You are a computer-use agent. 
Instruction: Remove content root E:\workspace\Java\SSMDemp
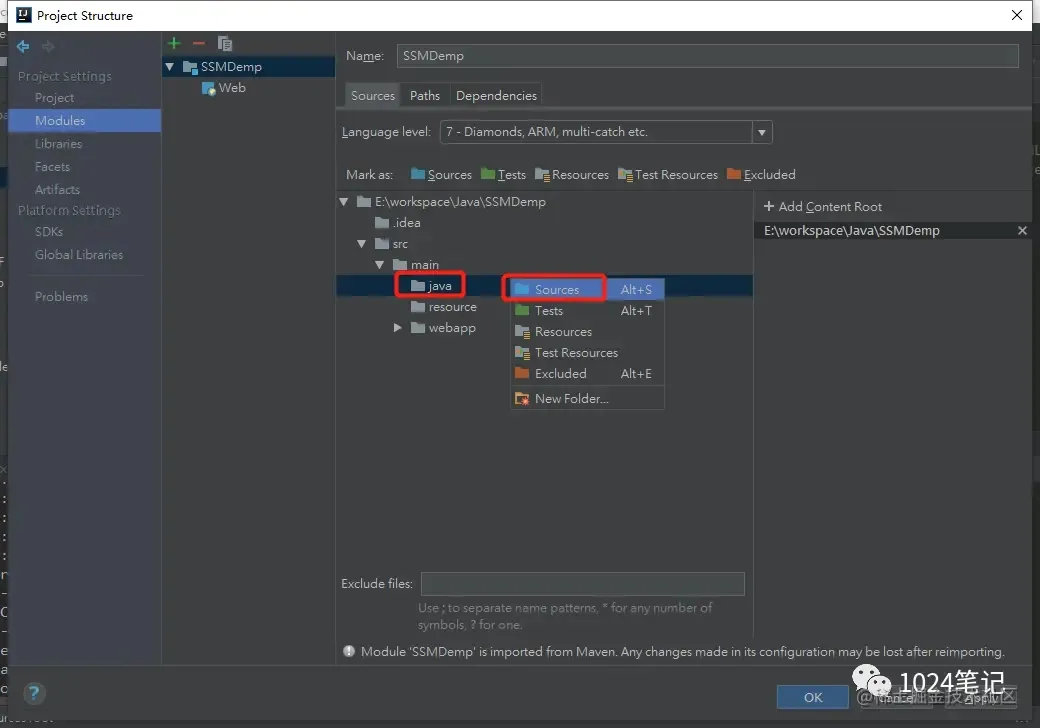pyautogui.click(x=1022, y=231)
